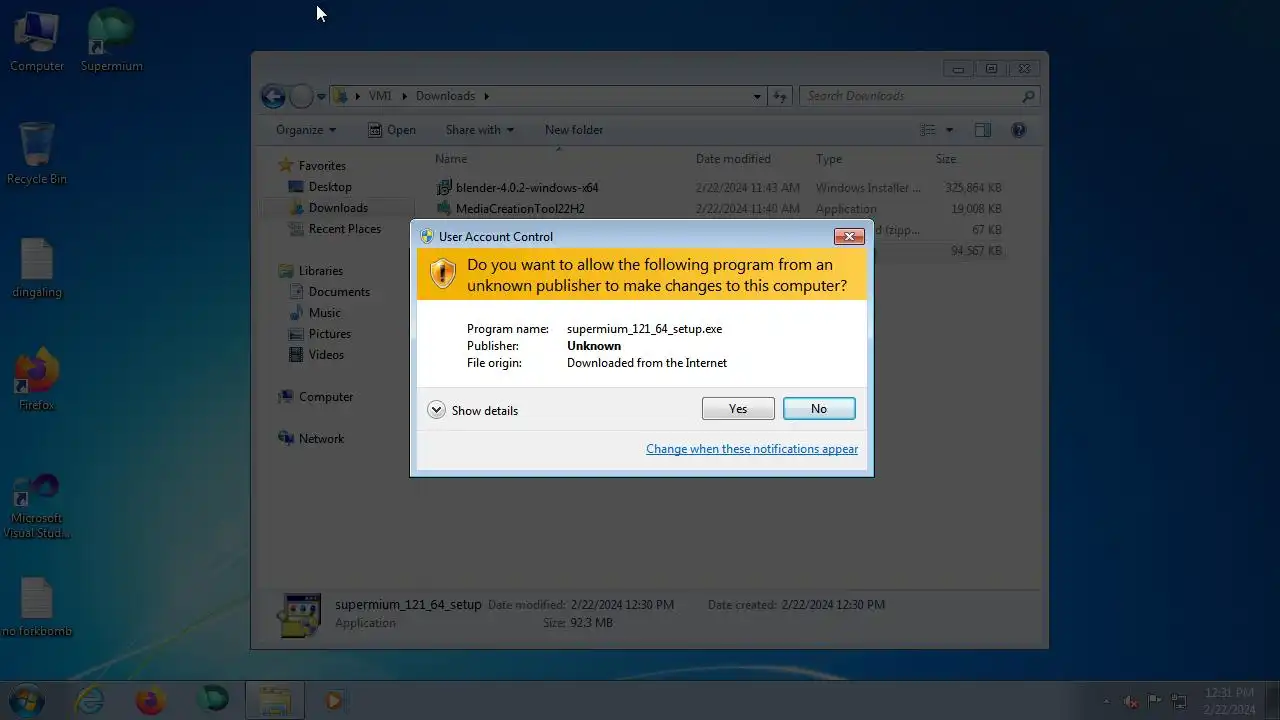Open Computer desktop icon
This screenshot has height=720, width=1280.
click(37, 41)
